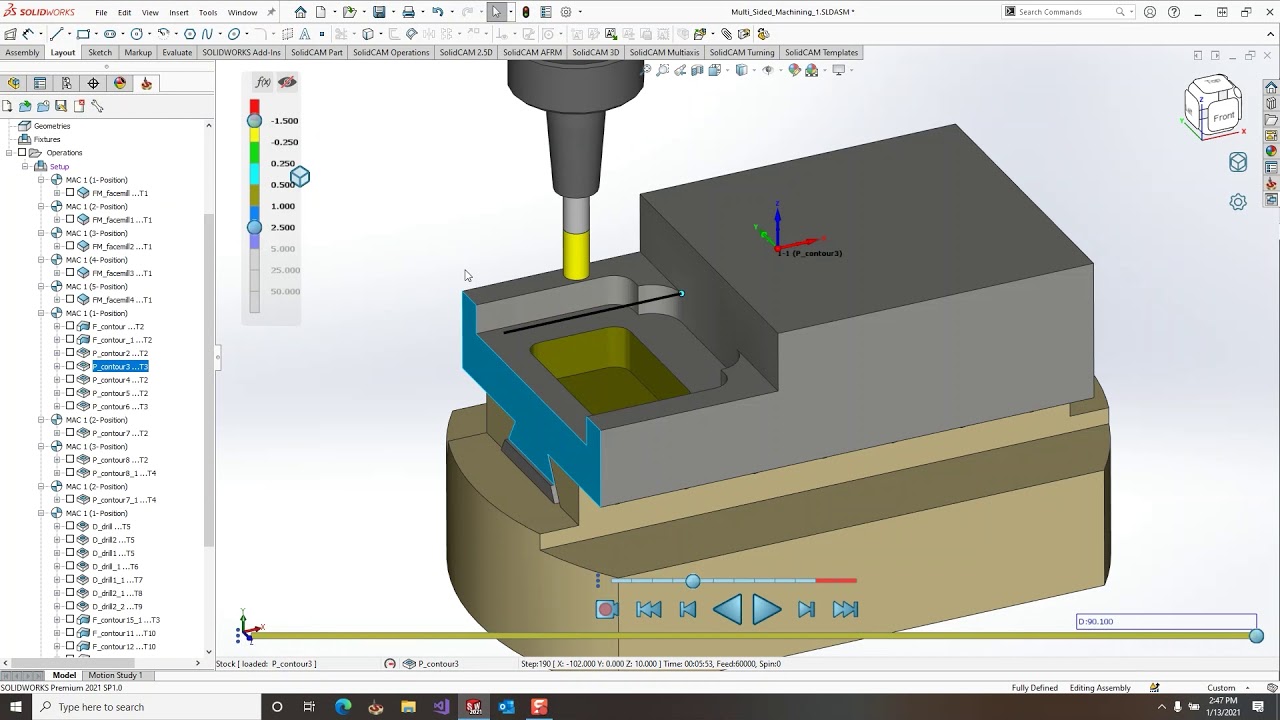Switch to the SolidCAM 2.5D tab
Viewport: 1280px width, 720px height.
click(466, 52)
